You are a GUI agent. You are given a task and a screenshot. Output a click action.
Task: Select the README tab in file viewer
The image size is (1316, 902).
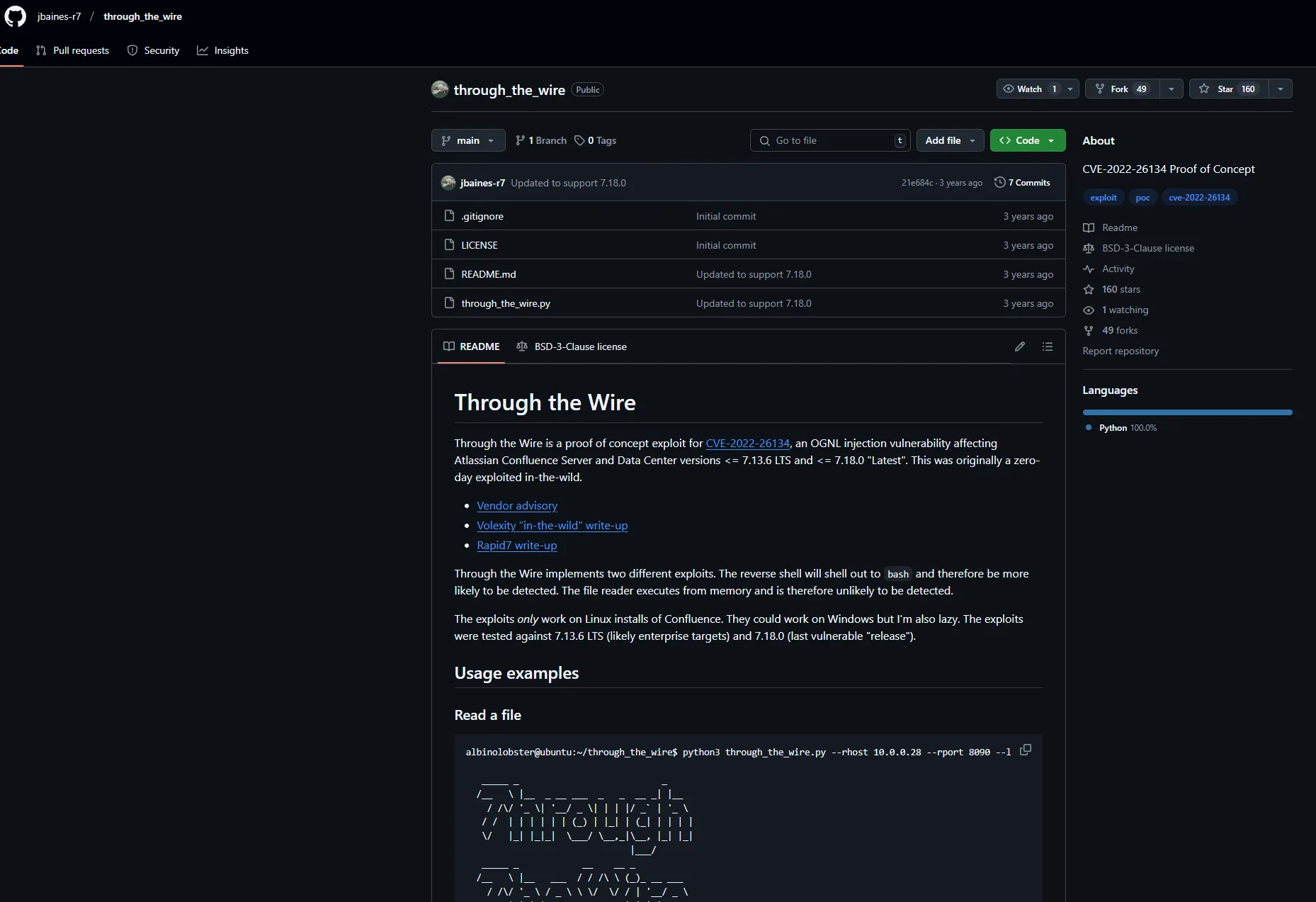coord(471,346)
